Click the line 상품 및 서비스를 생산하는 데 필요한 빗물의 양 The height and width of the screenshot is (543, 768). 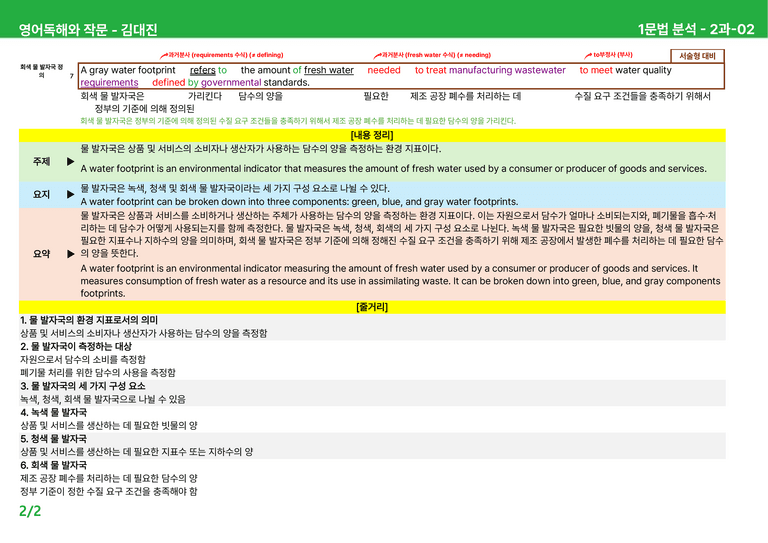pyautogui.click(x=109, y=425)
